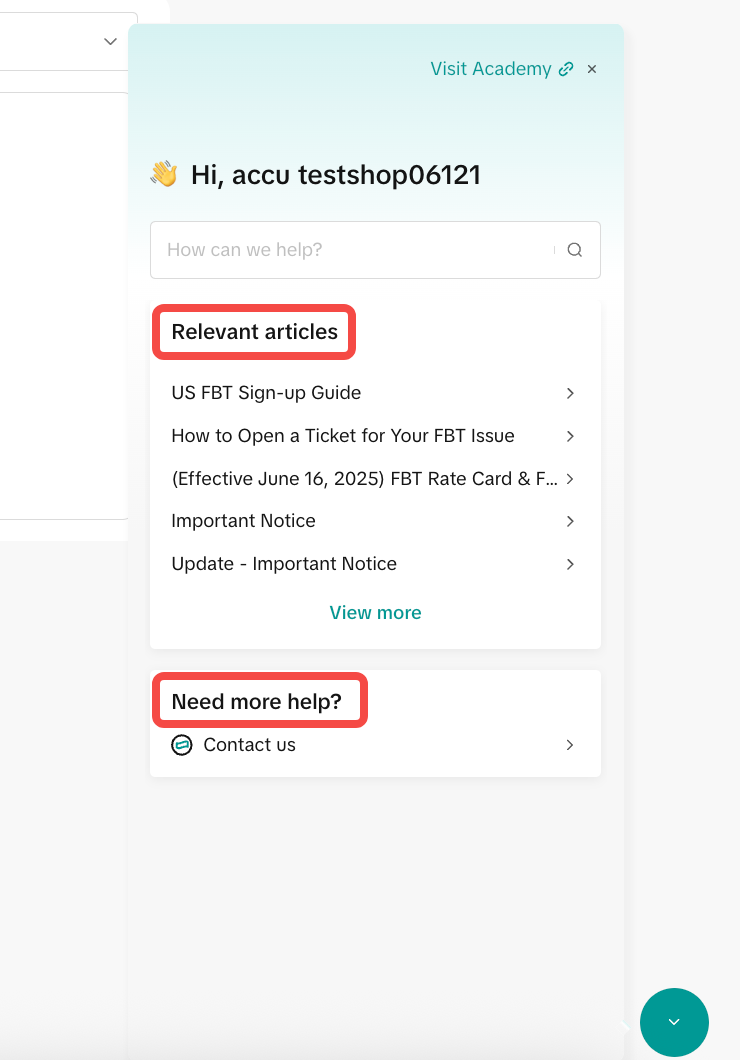This screenshot has height=1060, width=740.
Task: Open the Effective June 16, 2025 FBT article
Action: [x=364, y=479]
